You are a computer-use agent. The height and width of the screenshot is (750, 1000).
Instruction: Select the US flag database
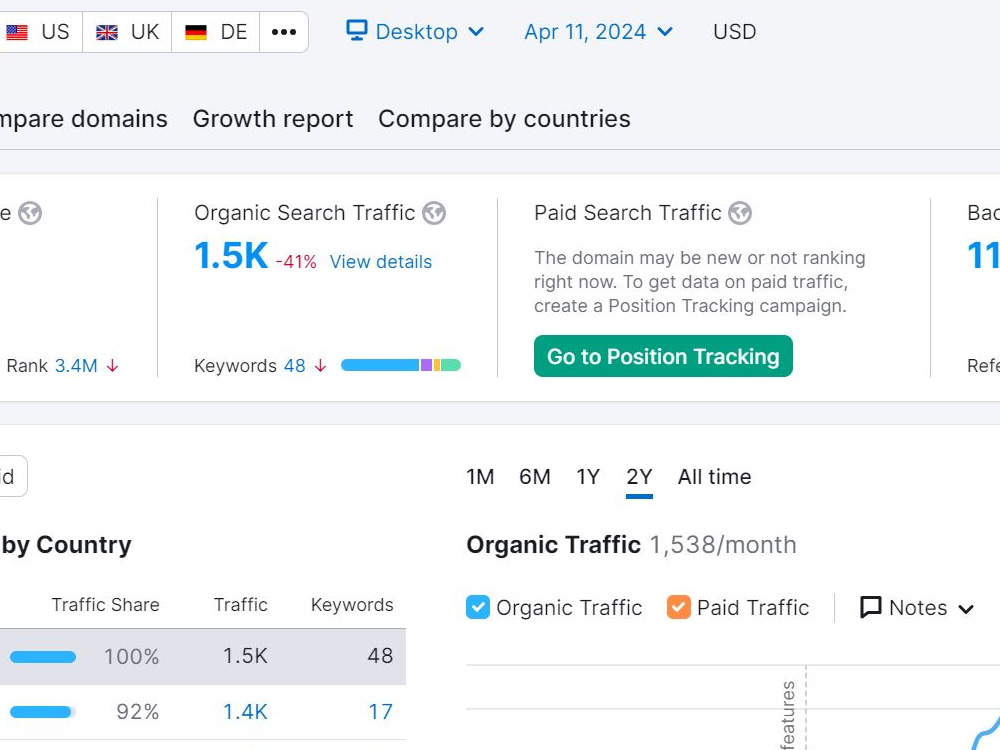[x=38, y=32]
